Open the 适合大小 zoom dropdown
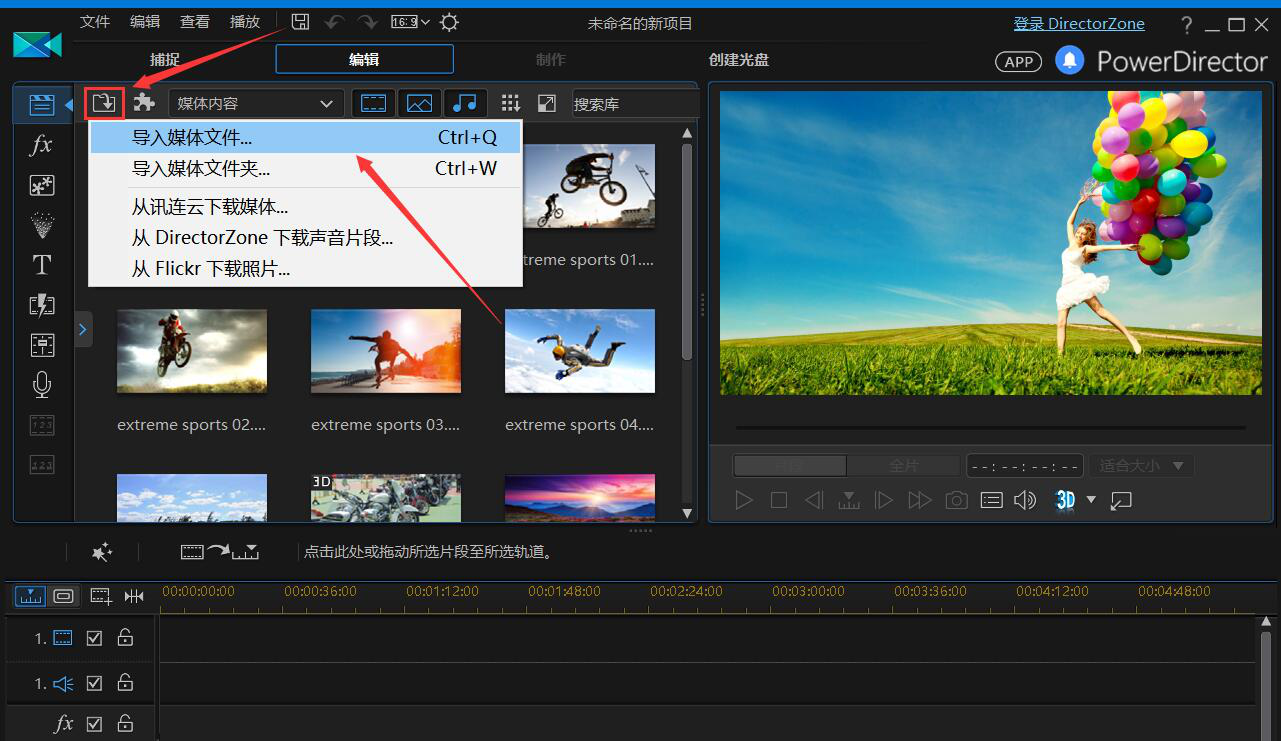This screenshot has height=741, width=1281. 1140,465
